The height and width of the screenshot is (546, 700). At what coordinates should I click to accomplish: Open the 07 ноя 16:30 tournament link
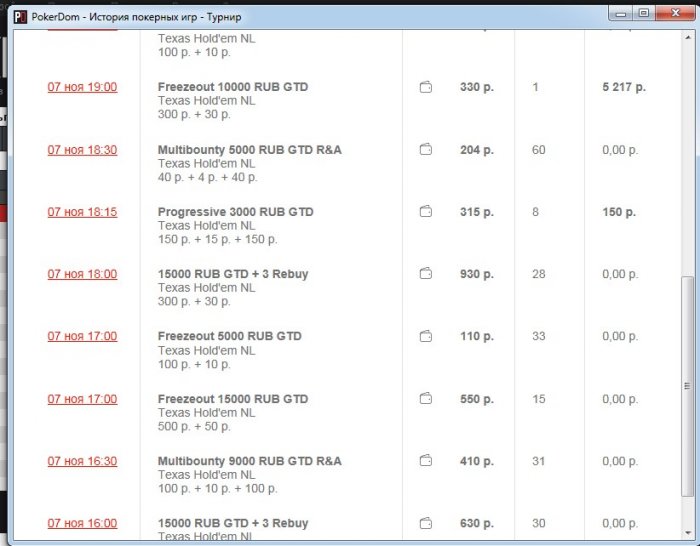[x=82, y=461]
